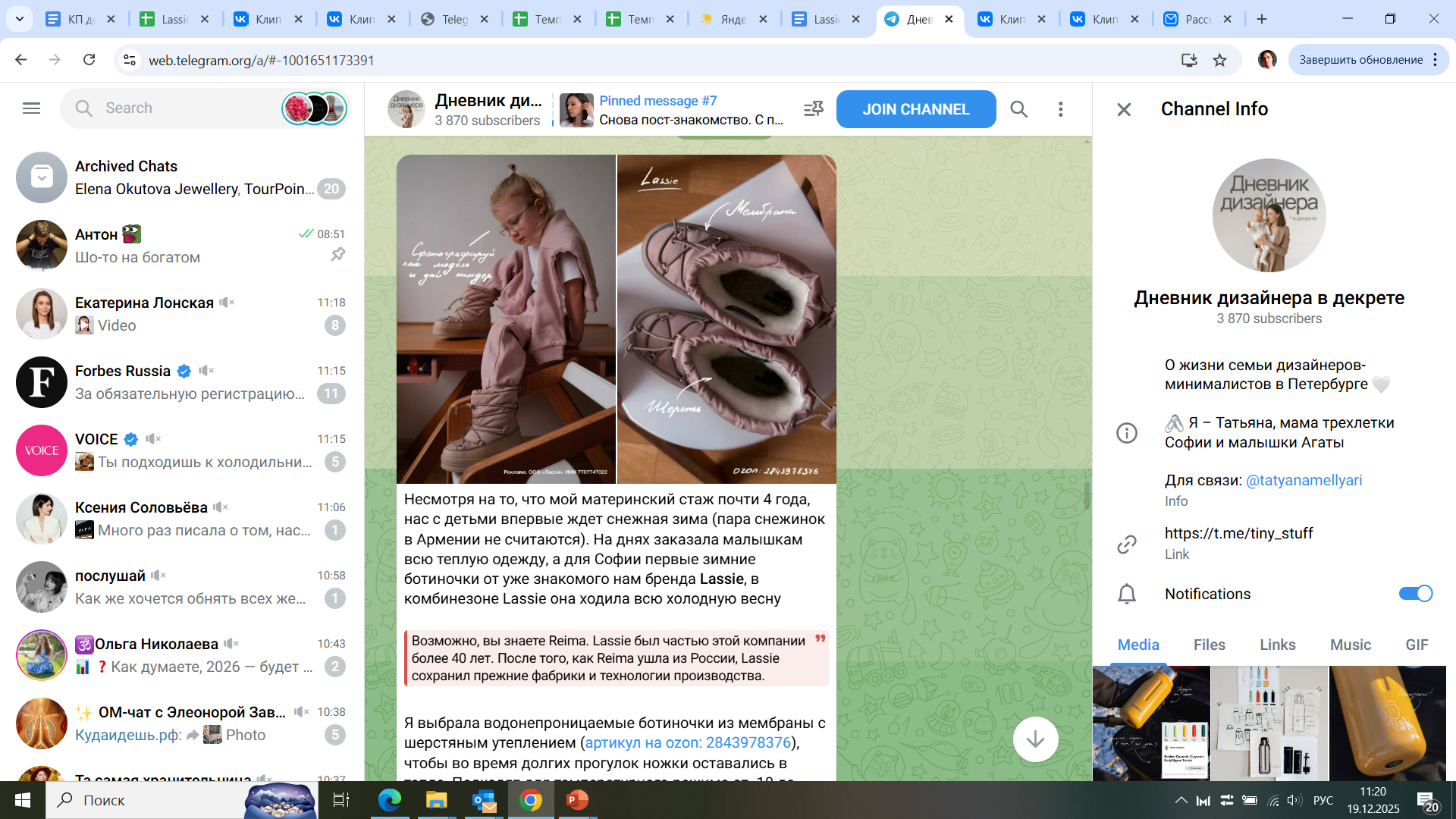
Task: Show hidden system tray icons chevron
Action: (x=1181, y=800)
